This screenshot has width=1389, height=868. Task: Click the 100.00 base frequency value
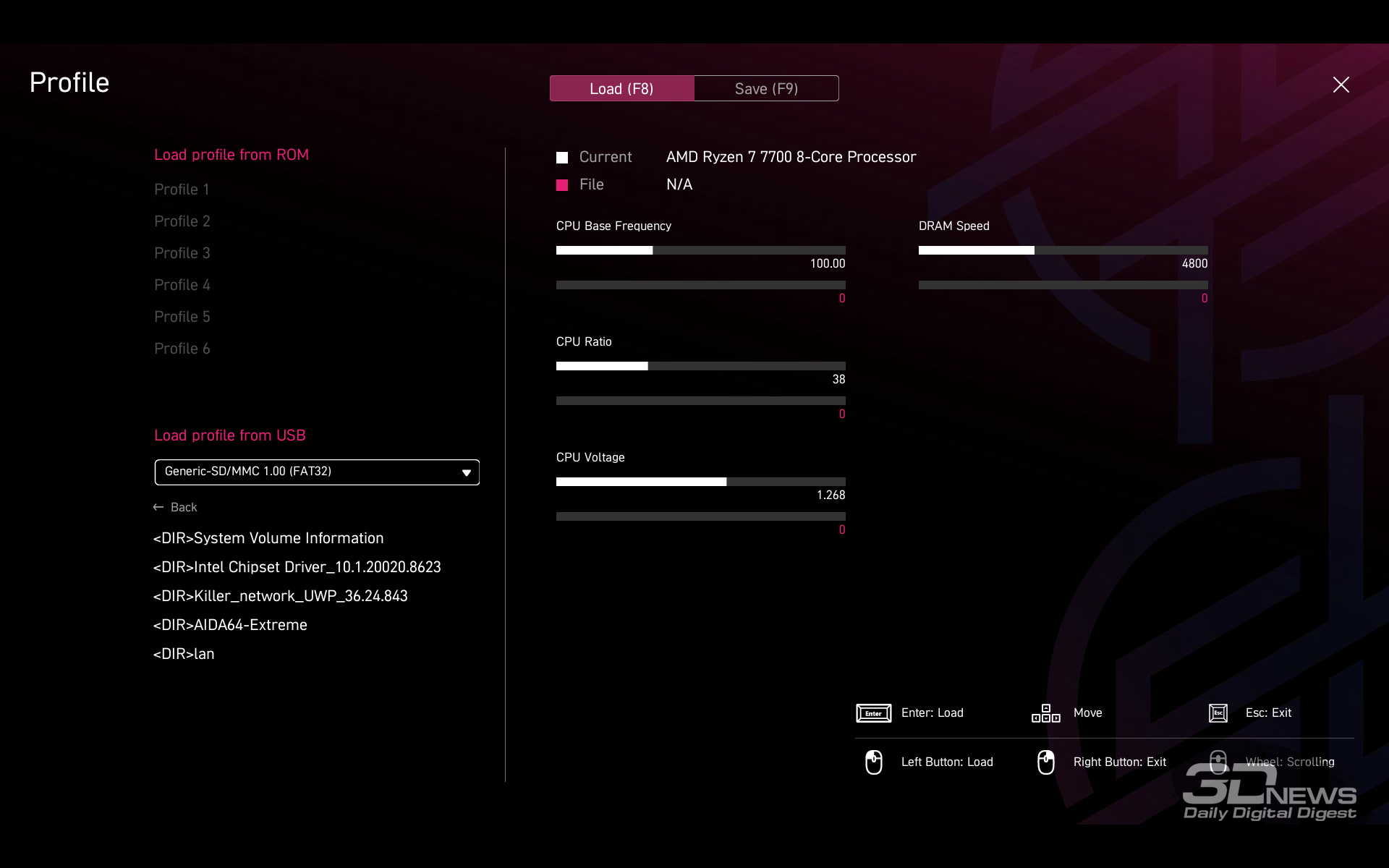(x=828, y=264)
